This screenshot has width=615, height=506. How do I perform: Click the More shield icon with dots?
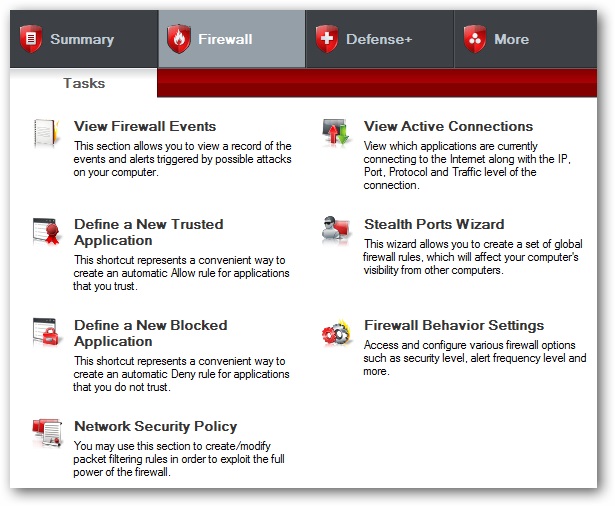coord(475,39)
